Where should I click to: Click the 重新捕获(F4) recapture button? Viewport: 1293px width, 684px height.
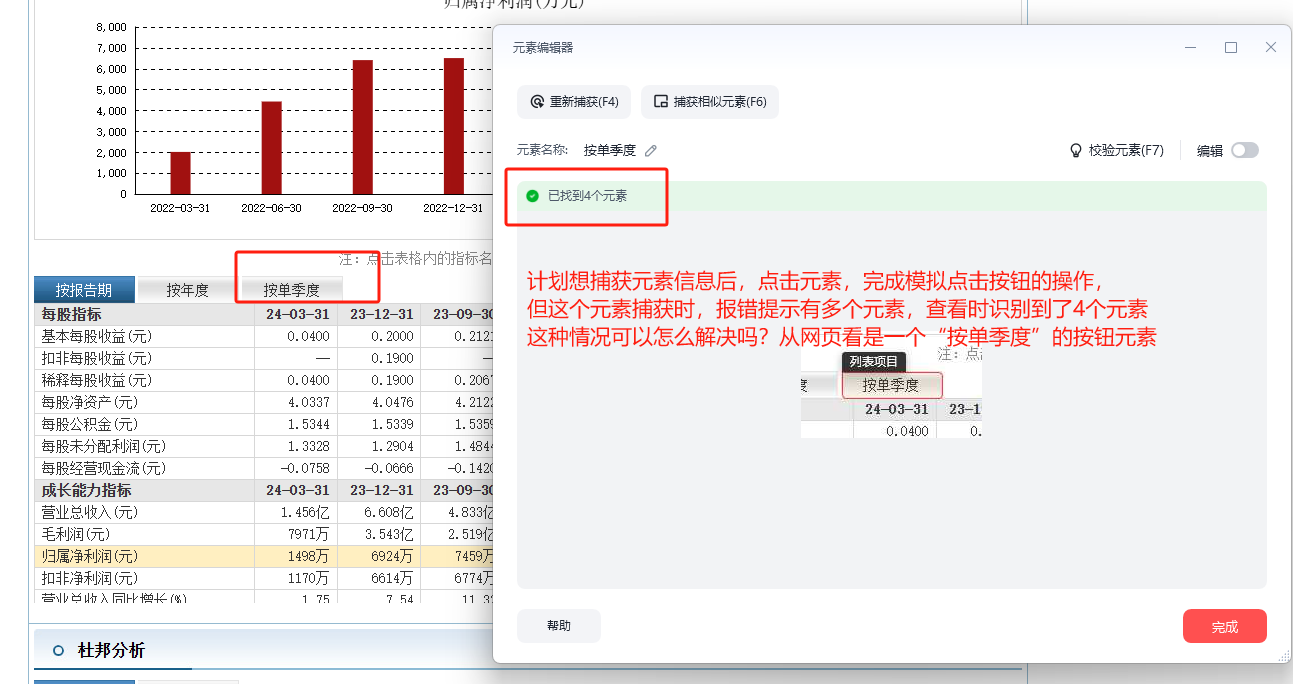coord(575,102)
